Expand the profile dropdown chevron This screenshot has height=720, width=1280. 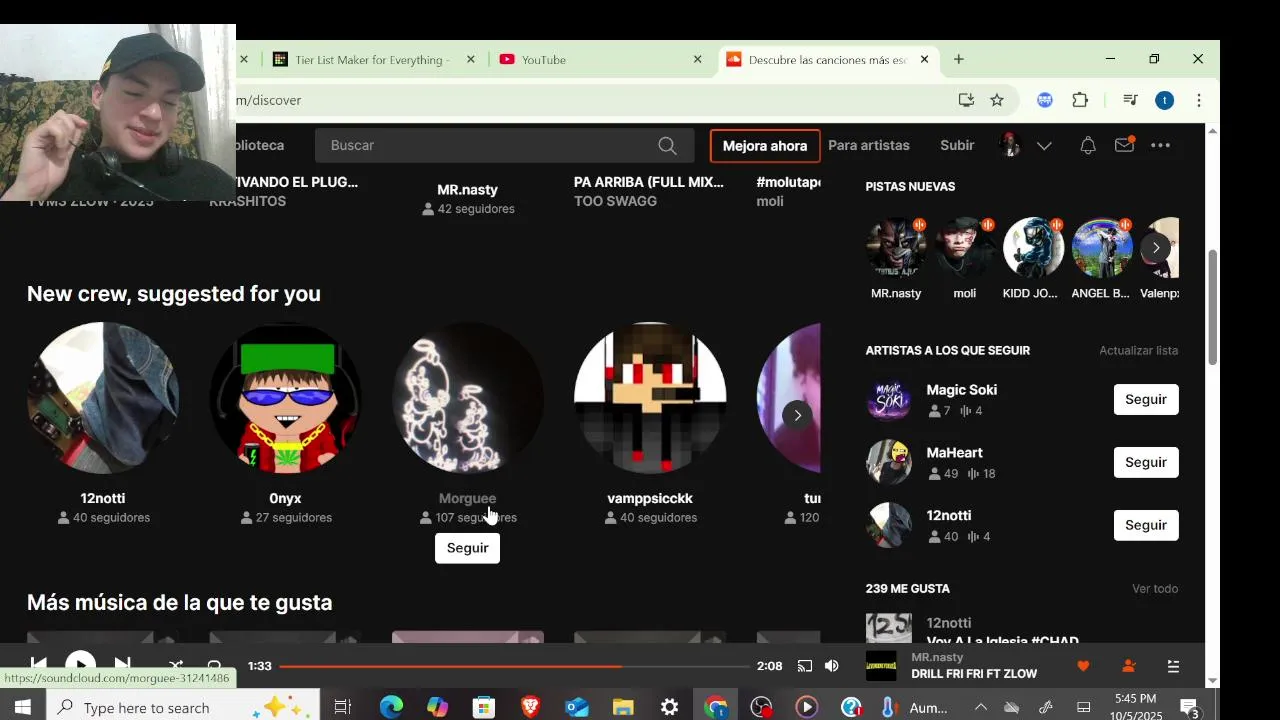pos(1044,146)
